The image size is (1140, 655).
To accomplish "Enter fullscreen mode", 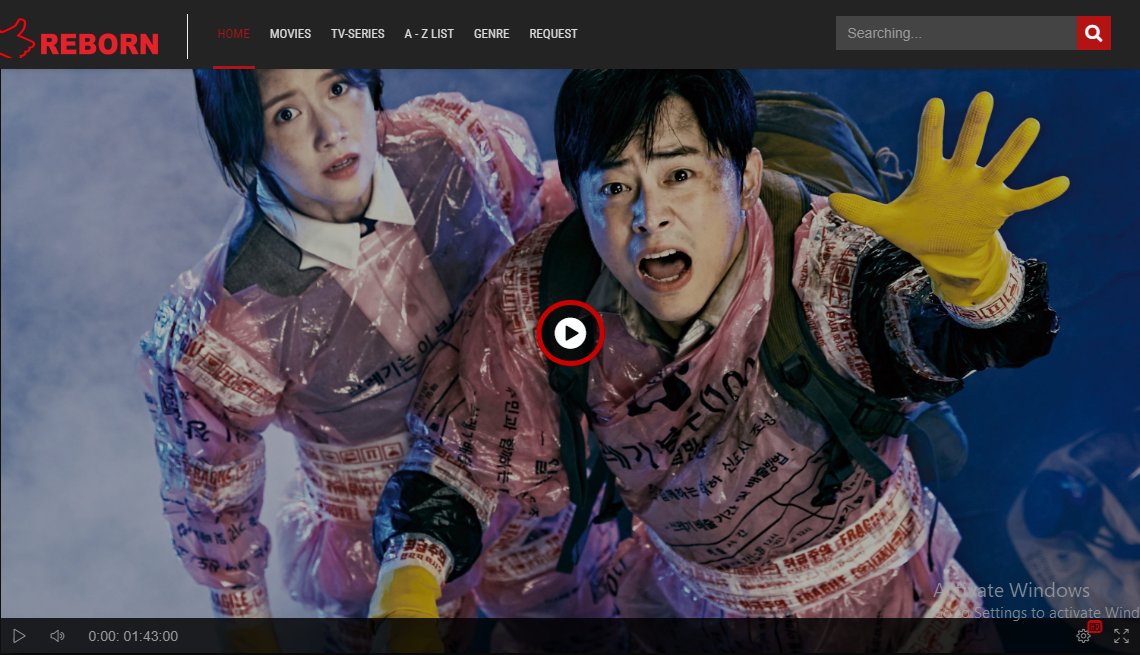I will tap(1121, 636).
